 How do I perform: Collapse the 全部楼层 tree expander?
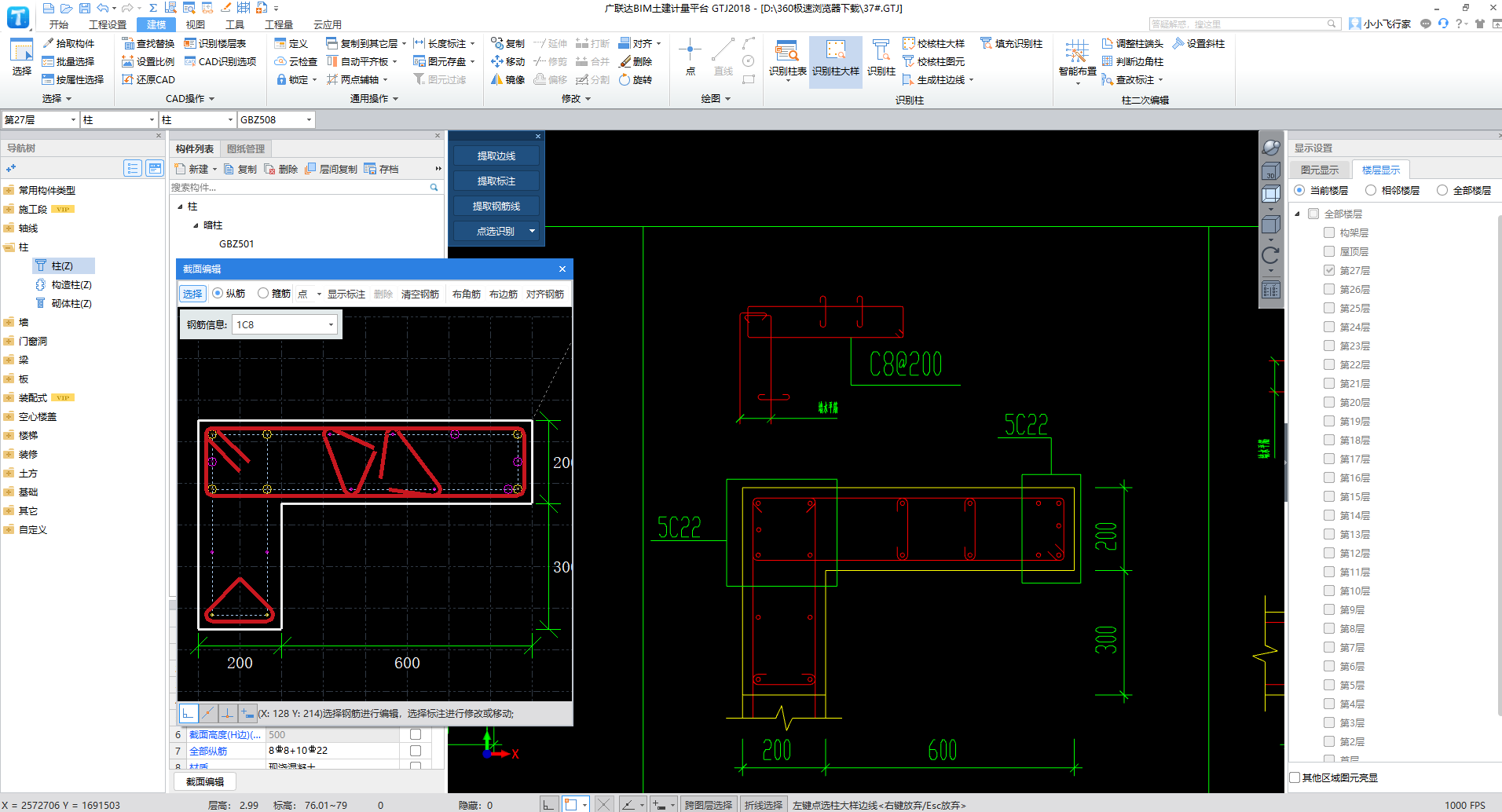(1298, 214)
